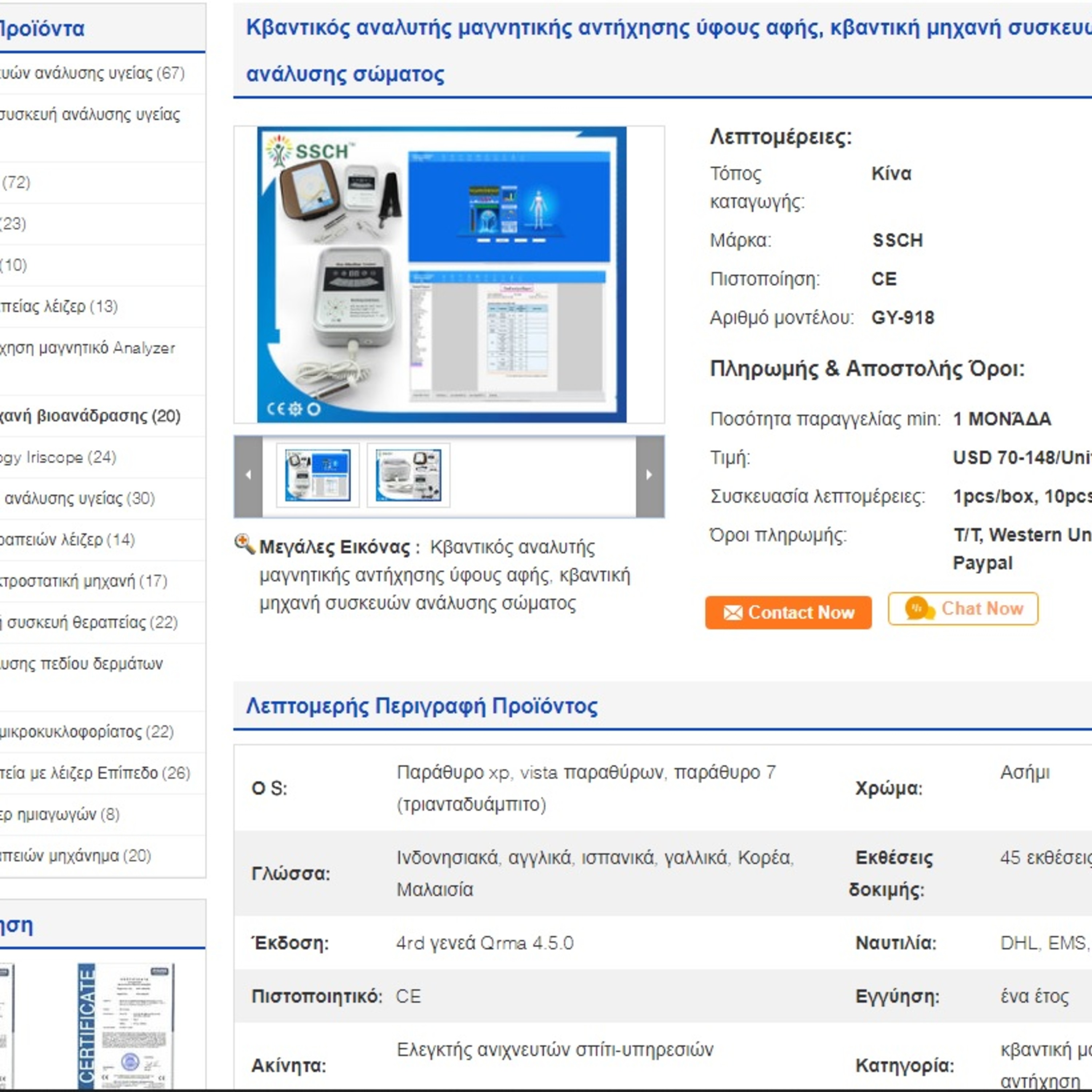
Task: Click the chat bubble icon in Chat Now
Action: pos(918,609)
